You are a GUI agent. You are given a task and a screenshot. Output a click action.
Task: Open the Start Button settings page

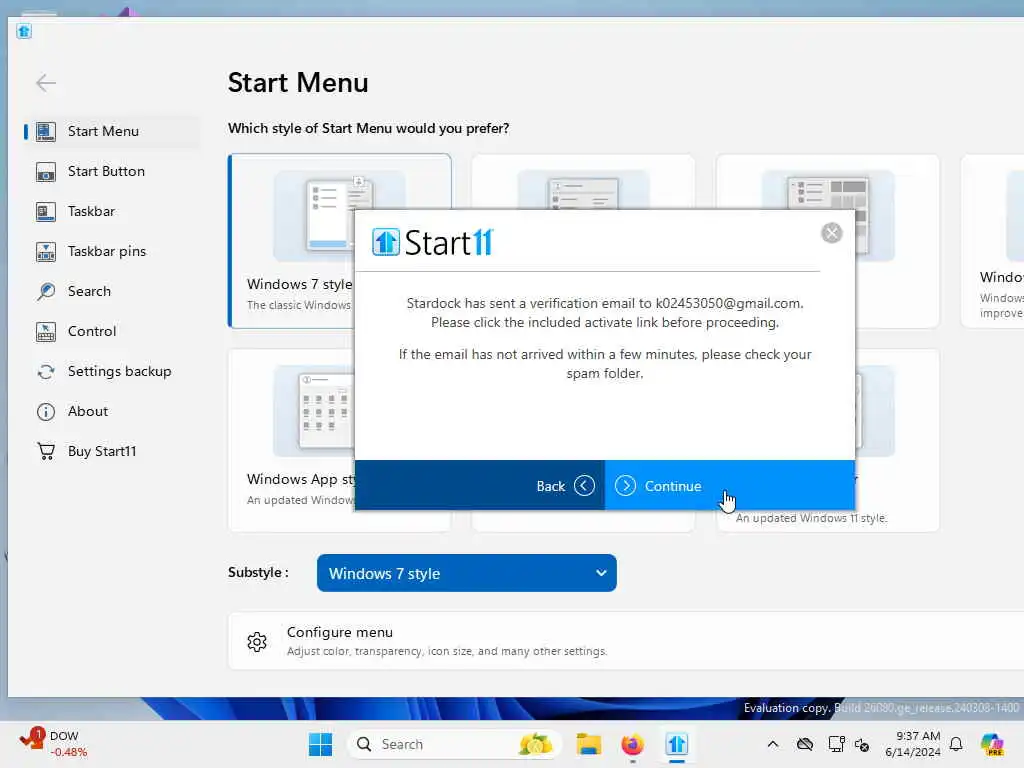(111, 171)
